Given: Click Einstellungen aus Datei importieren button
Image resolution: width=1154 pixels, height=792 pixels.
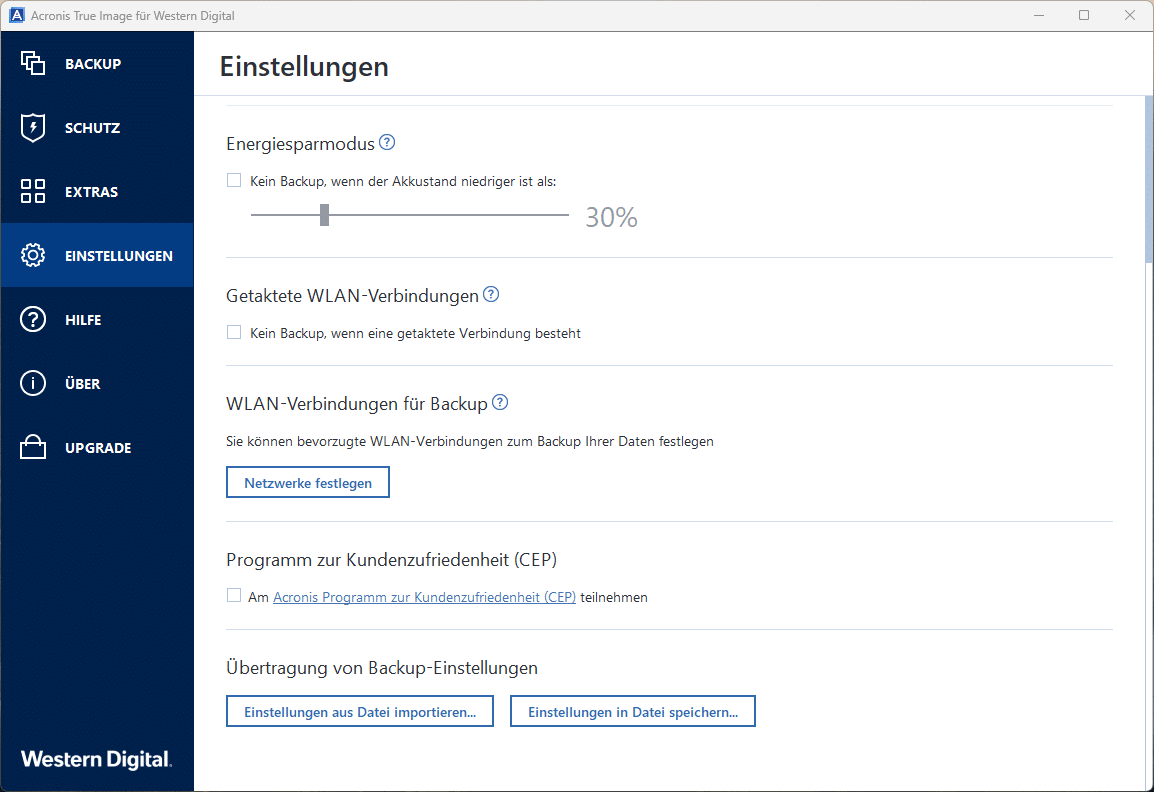Looking at the screenshot, I should click(360, 711).
